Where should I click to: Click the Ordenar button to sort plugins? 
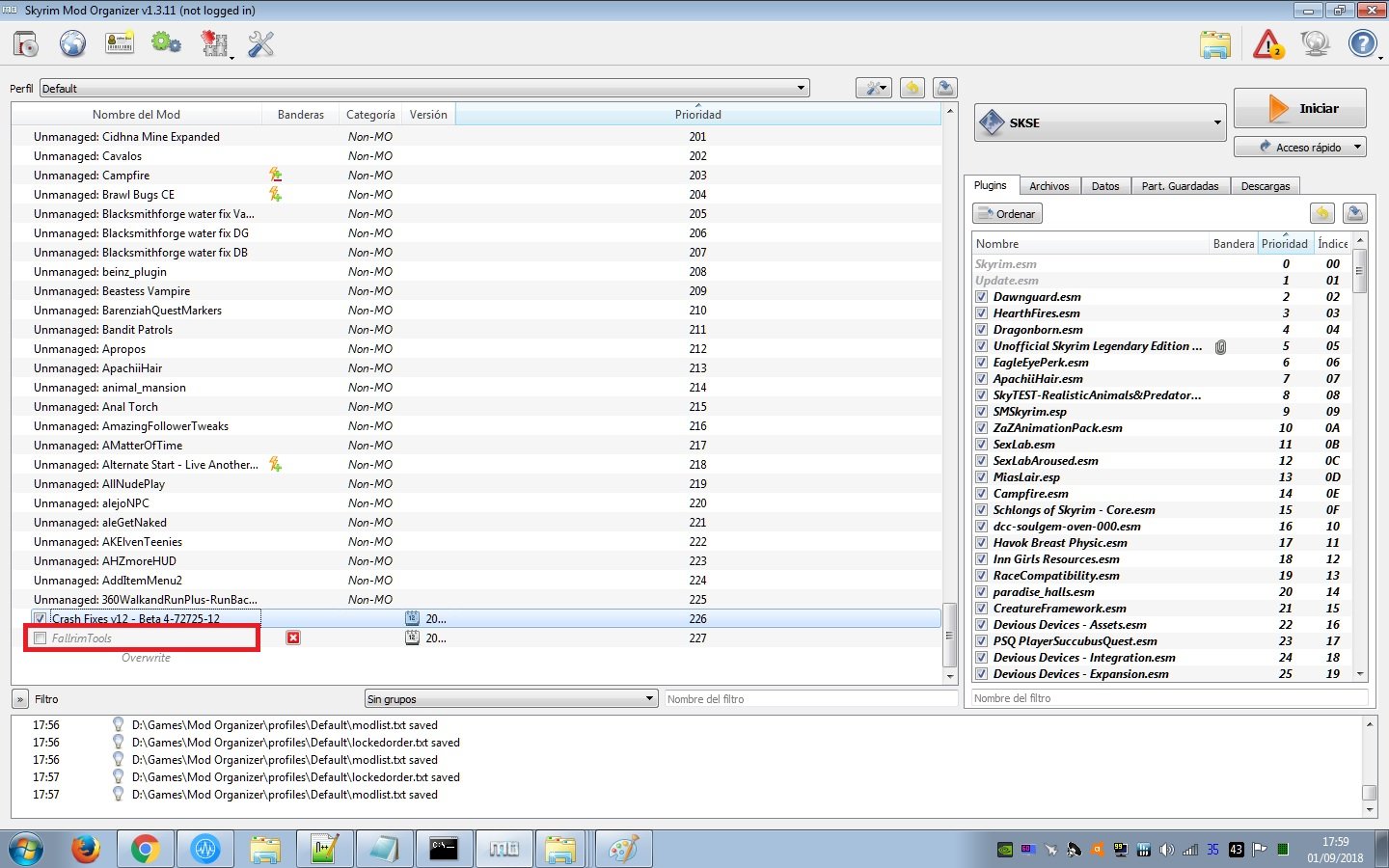click(x=1008, y=214)
